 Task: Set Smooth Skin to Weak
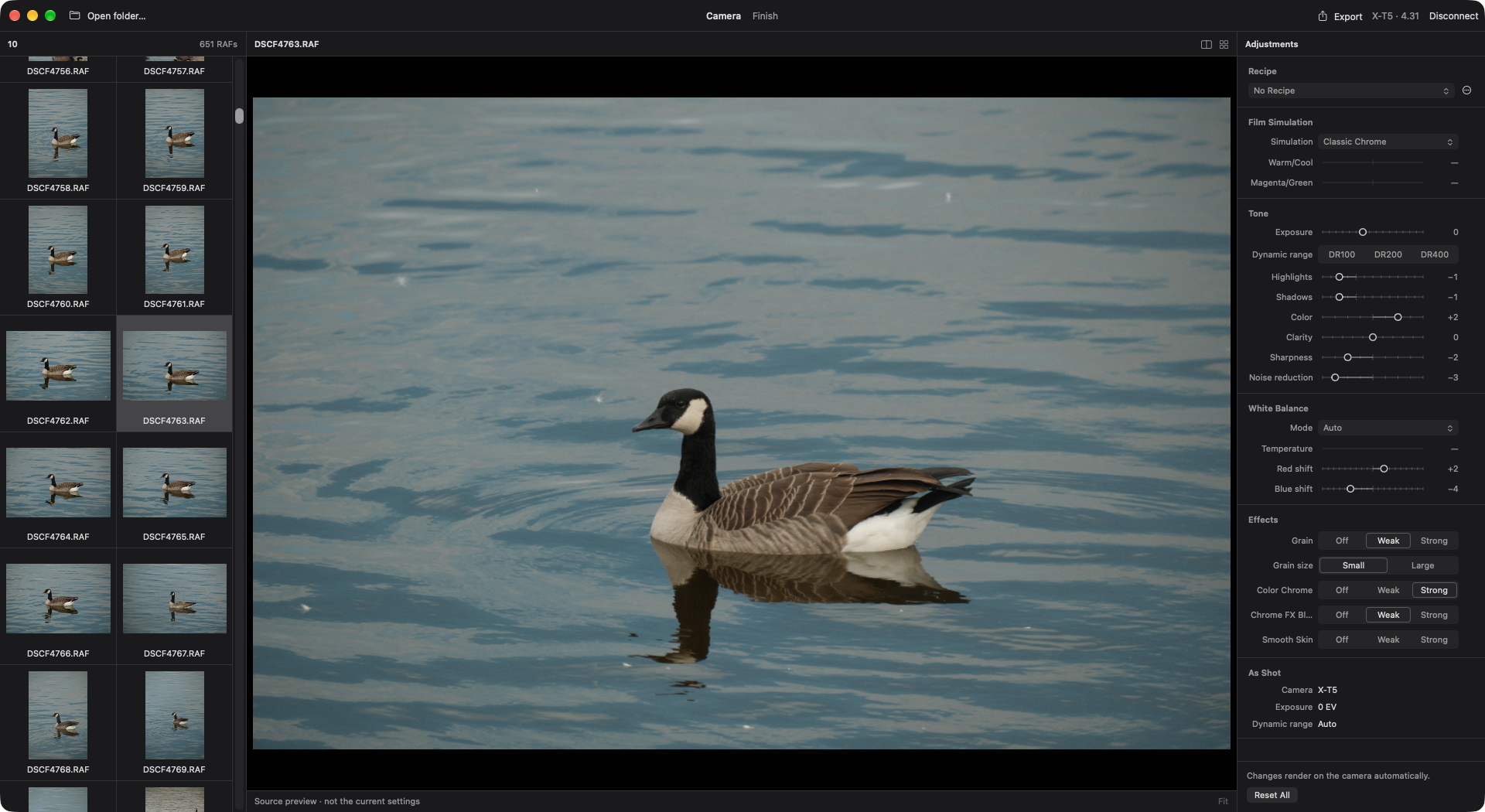(x=1388, y=640)
